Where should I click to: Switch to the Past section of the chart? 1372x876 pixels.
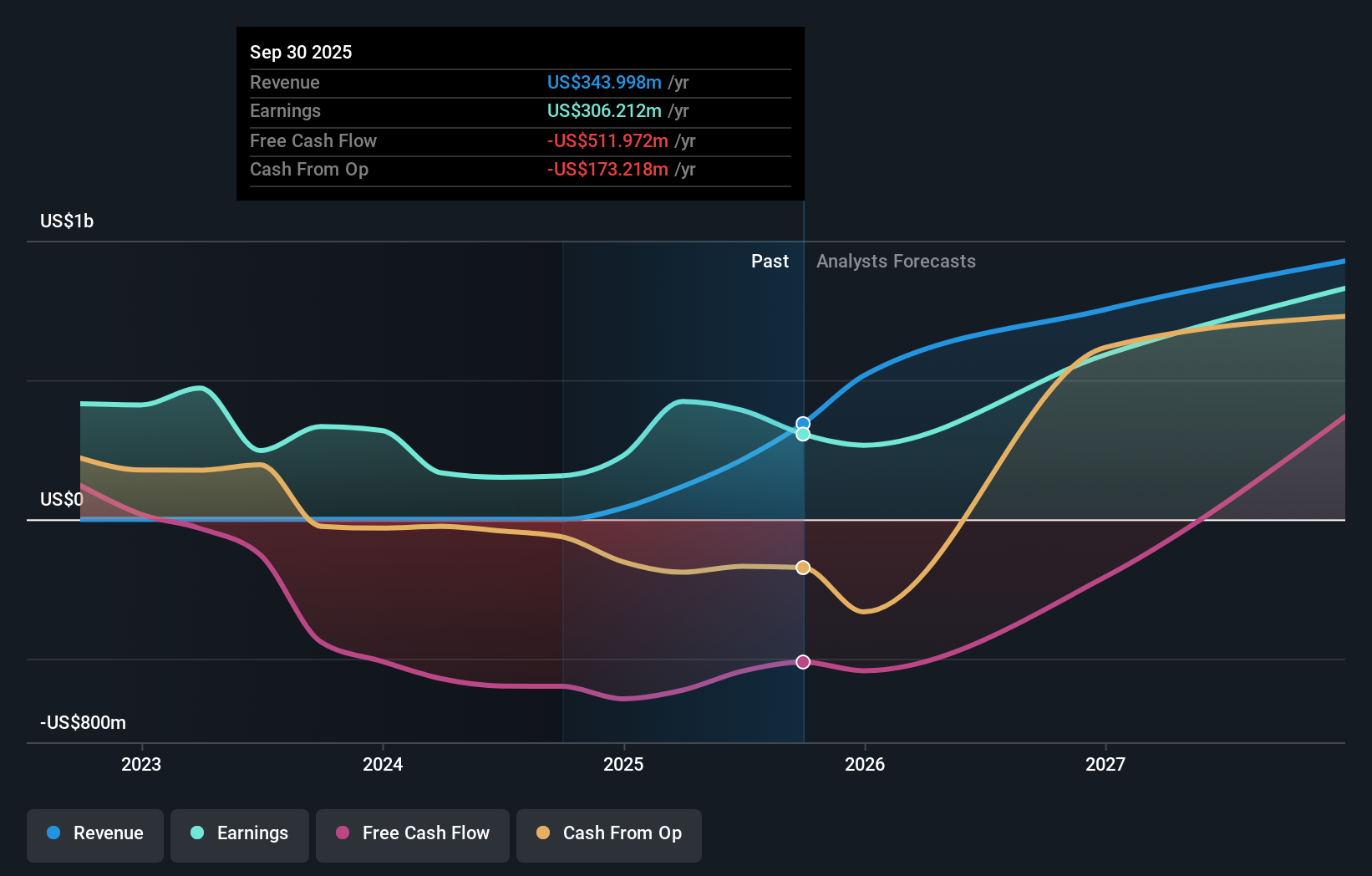[x=770, y=261]
